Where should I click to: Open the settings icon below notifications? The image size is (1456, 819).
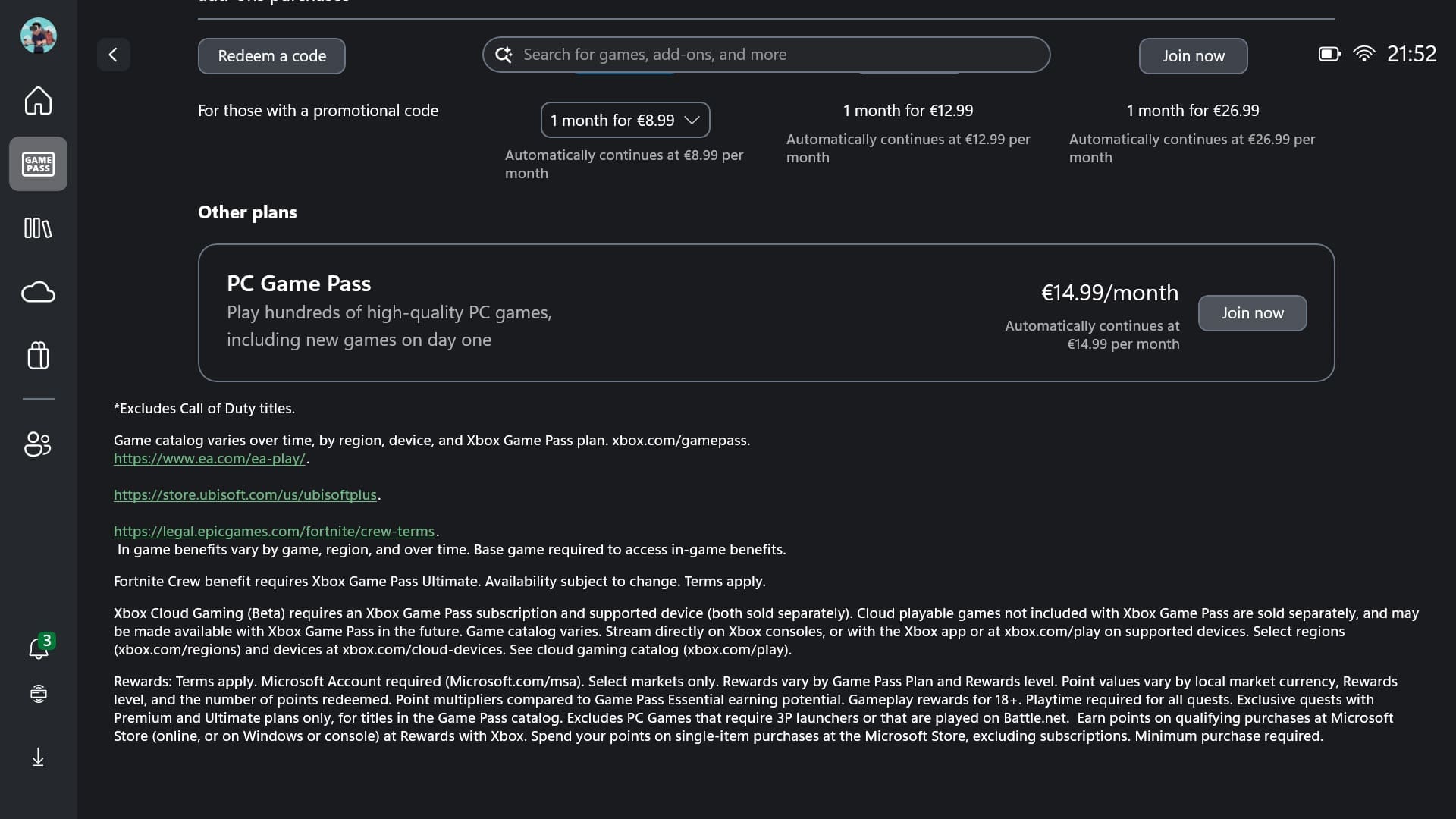tap(38, 694)
